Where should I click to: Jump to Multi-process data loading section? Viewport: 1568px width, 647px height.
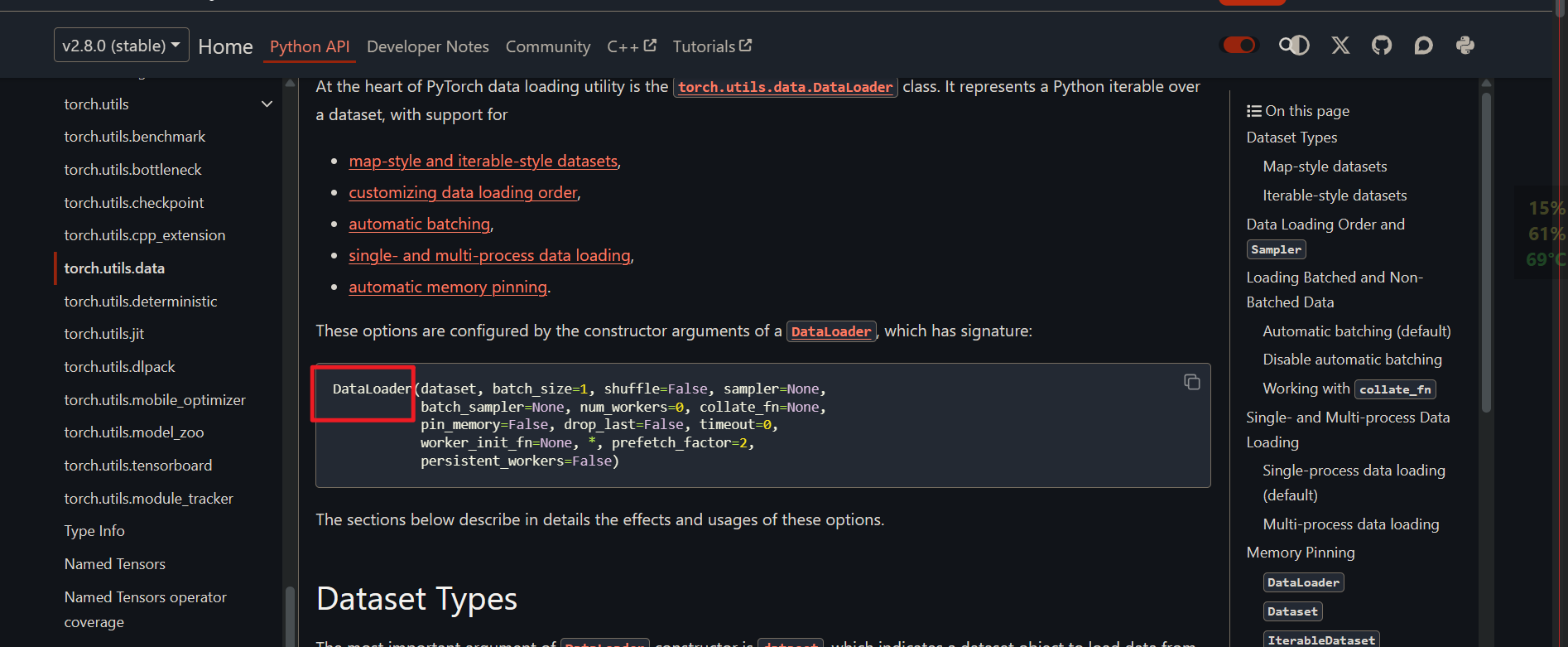click(x=1351, y=524)
